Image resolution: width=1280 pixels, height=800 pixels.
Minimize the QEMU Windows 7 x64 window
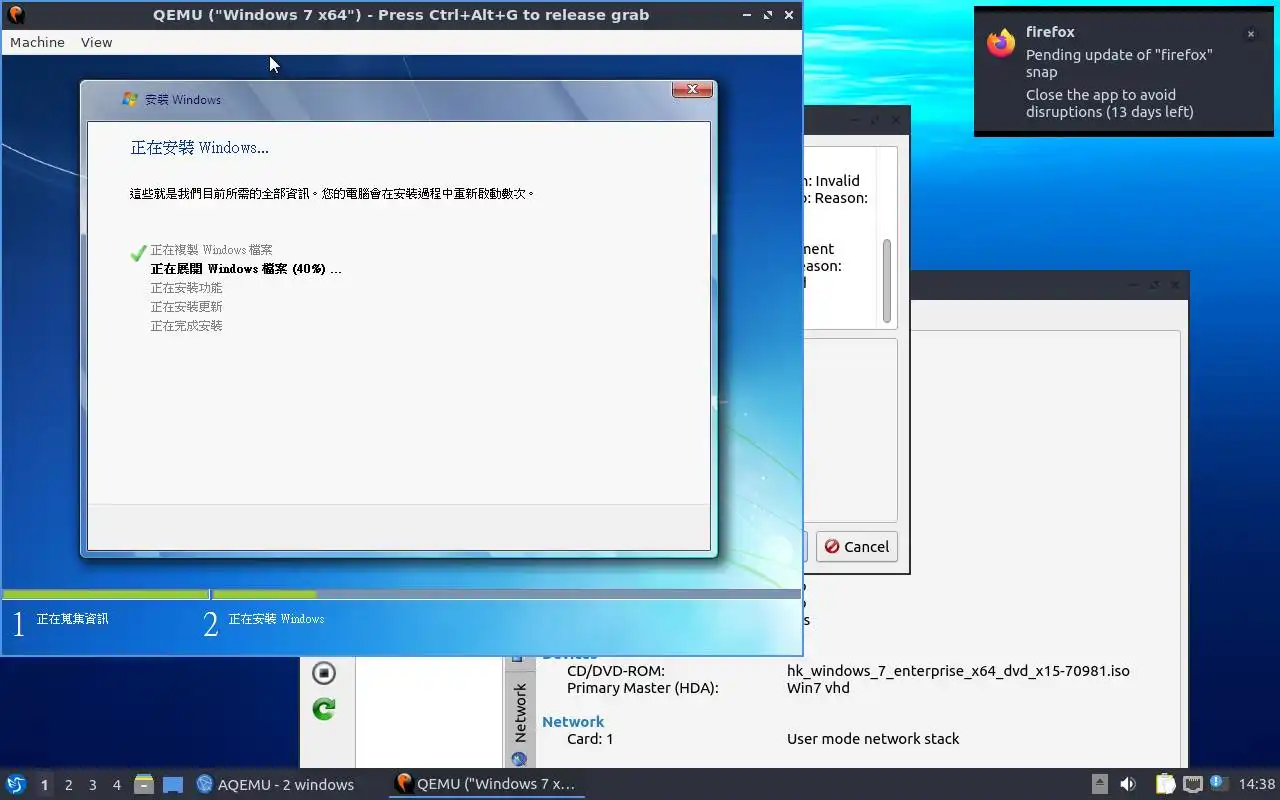748,15
